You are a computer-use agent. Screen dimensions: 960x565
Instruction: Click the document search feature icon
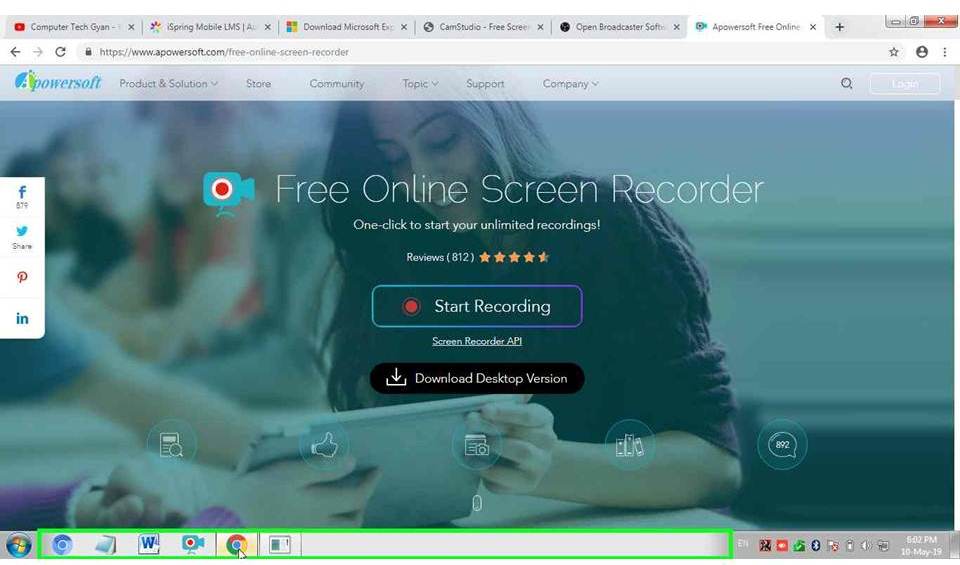pyautogui.click(x=171, y=444)
